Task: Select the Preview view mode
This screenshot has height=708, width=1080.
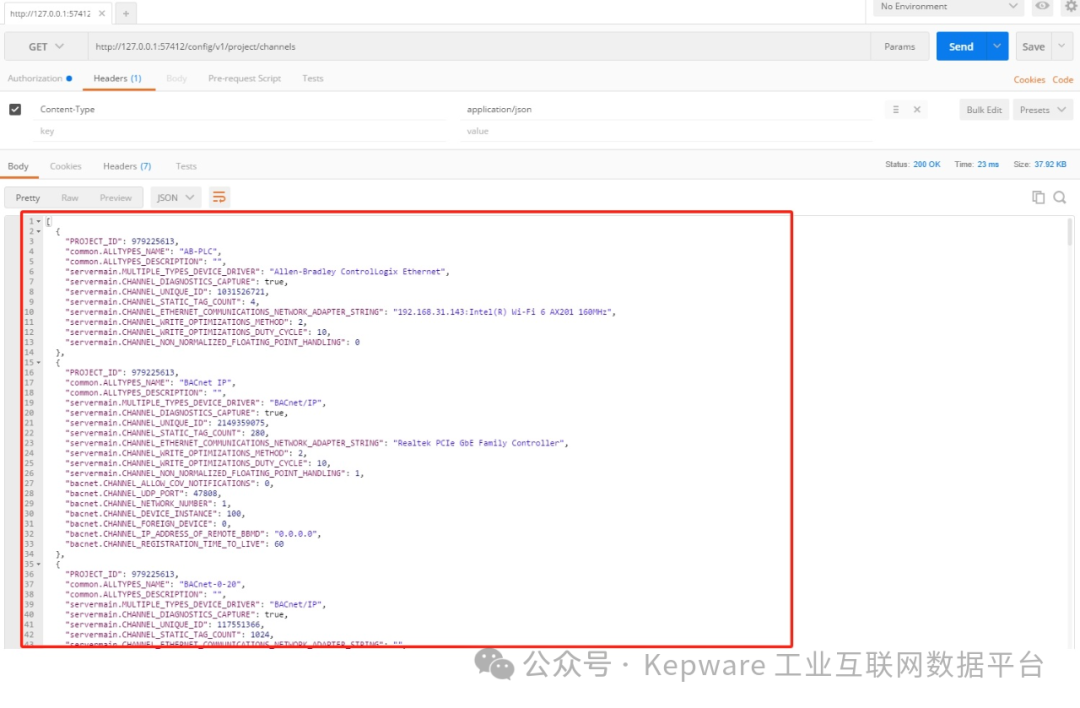Action: (115, 198)
